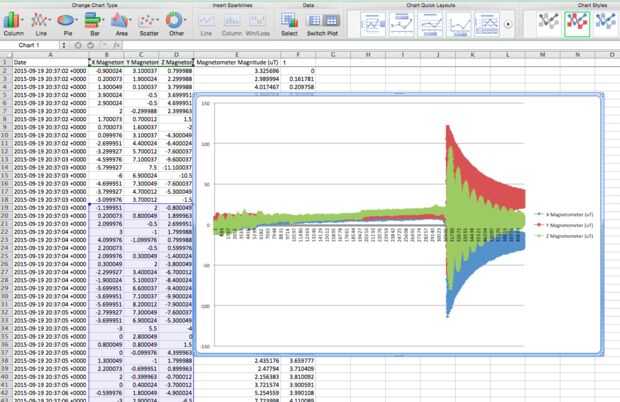Click cell containing 2.435176
Viewport: 620px width, 402px height.
237,360
